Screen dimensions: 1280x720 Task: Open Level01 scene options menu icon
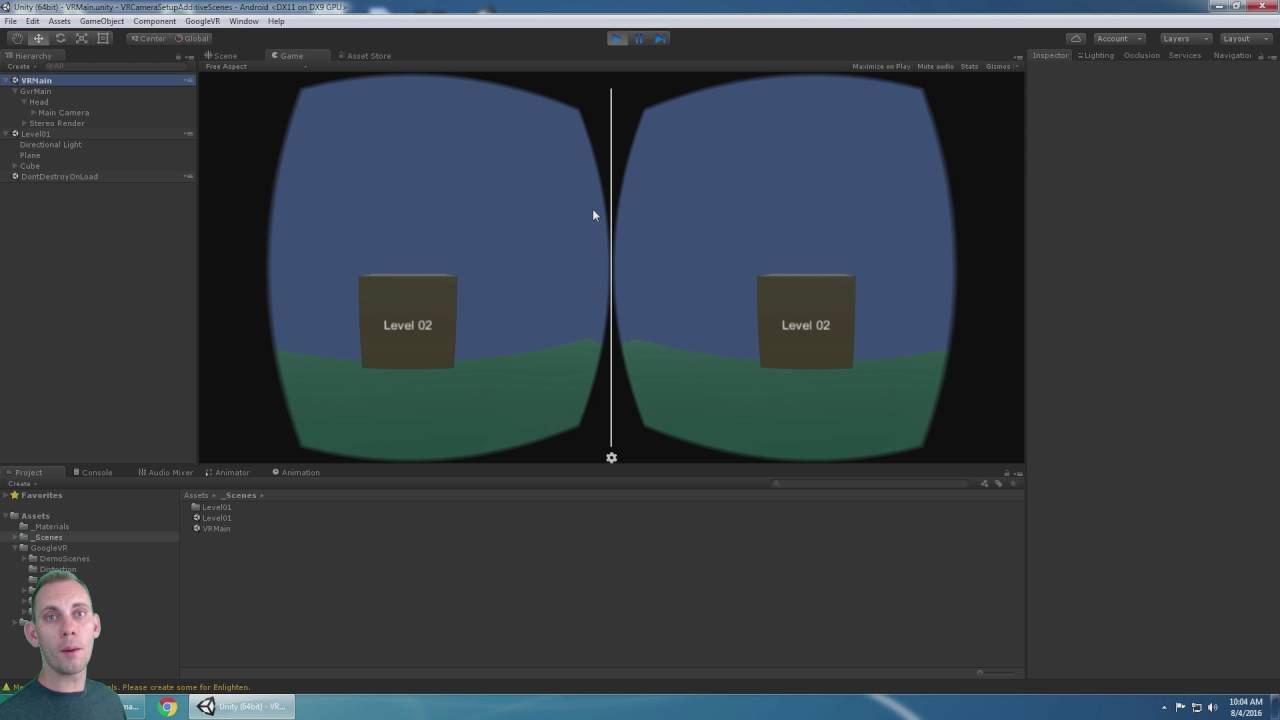[x=188, y=134]
